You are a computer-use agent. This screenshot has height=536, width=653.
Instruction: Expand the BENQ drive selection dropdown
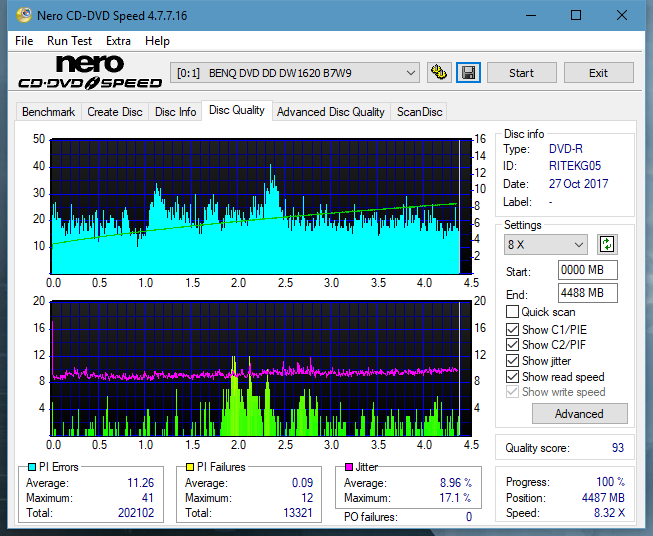(x=295, y=73)
